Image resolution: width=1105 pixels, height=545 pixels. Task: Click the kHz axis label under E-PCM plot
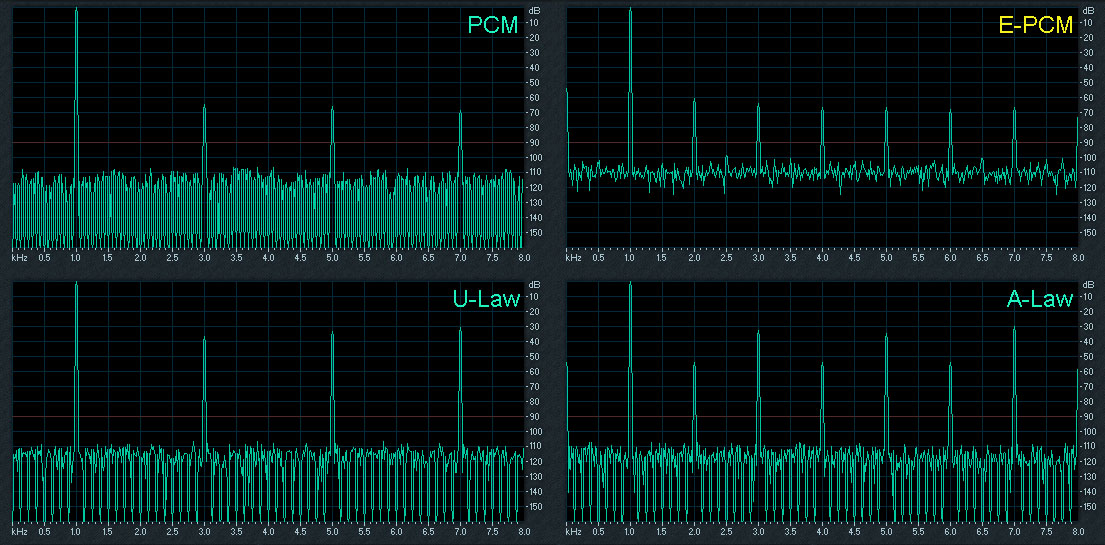click(574, 259)
